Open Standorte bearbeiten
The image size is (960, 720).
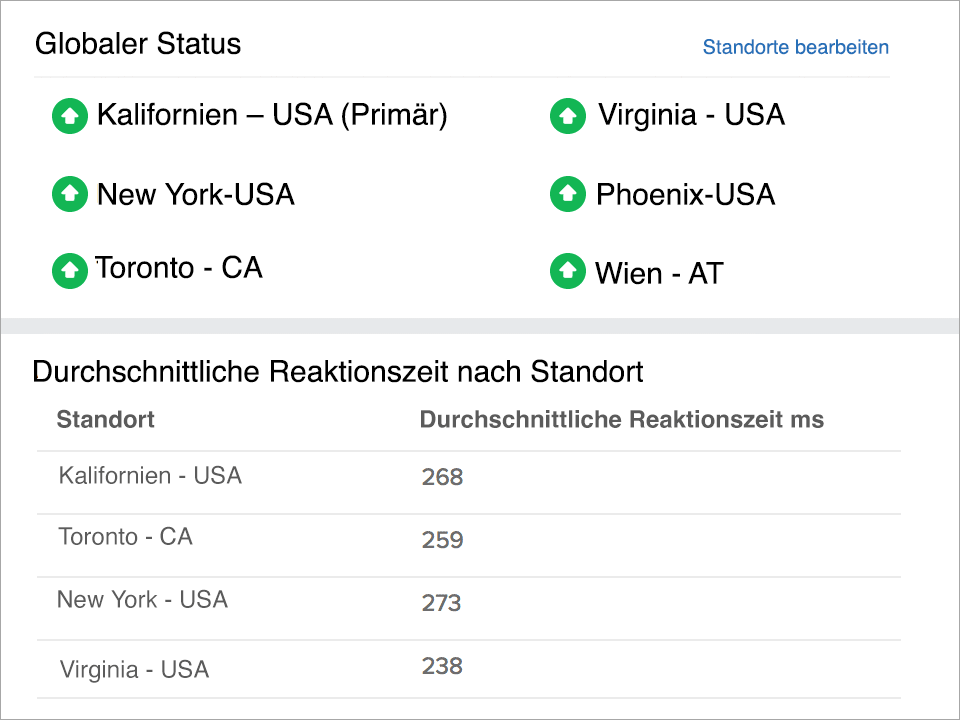(x=795, y=47)
